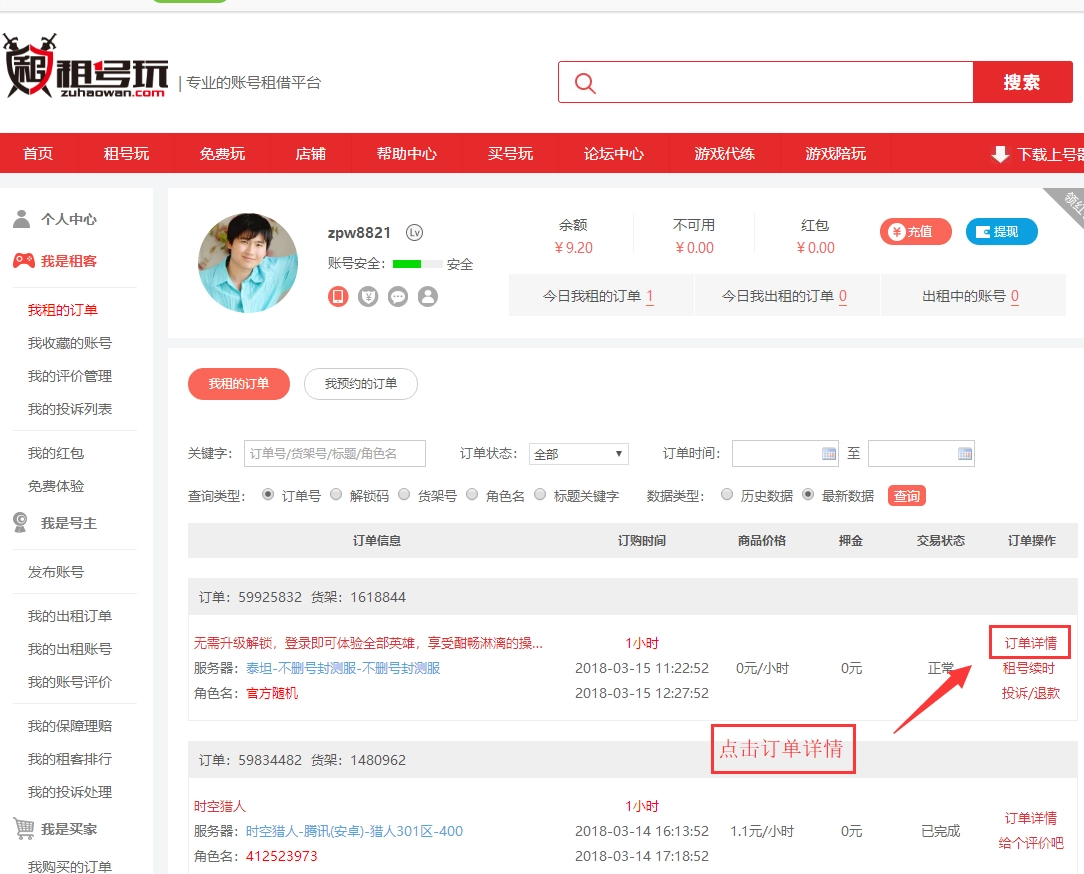Open end date calendar picker icon
The height and width of the screenshot is (874, 1084).
click(964, 454)
